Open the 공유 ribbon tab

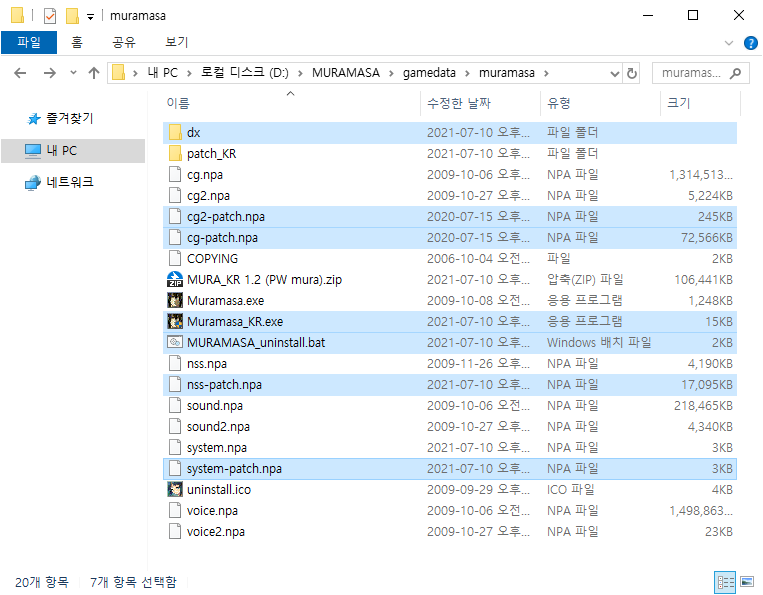click(124, 42)
